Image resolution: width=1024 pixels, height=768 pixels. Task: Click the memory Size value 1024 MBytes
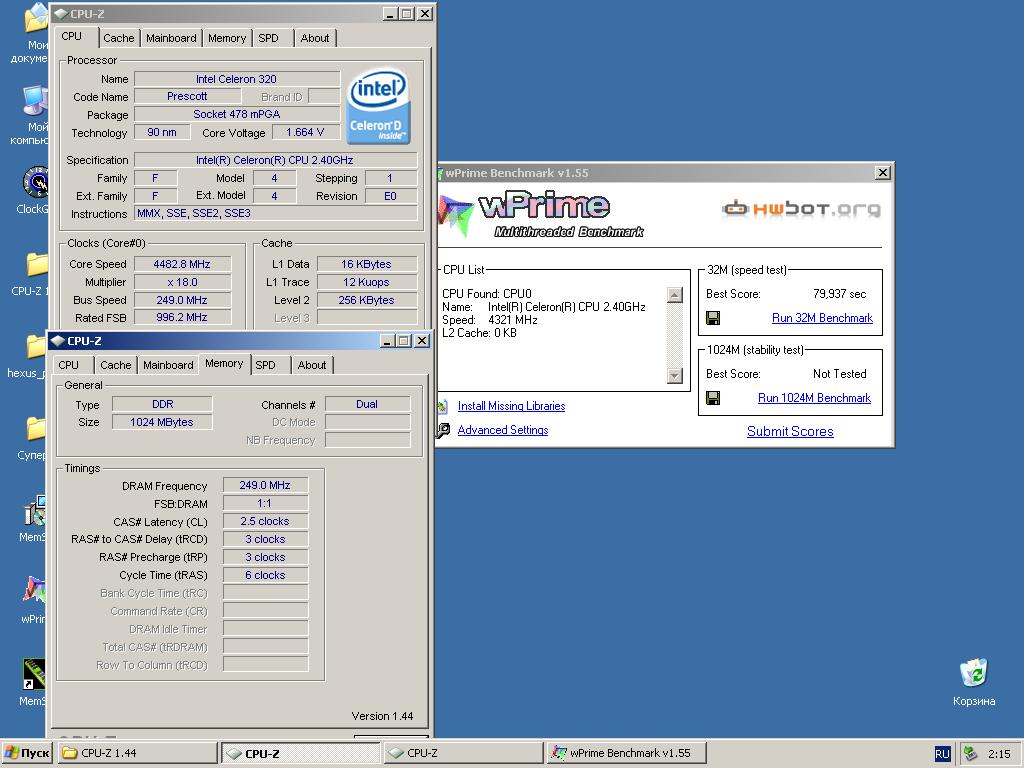[162, 422]
